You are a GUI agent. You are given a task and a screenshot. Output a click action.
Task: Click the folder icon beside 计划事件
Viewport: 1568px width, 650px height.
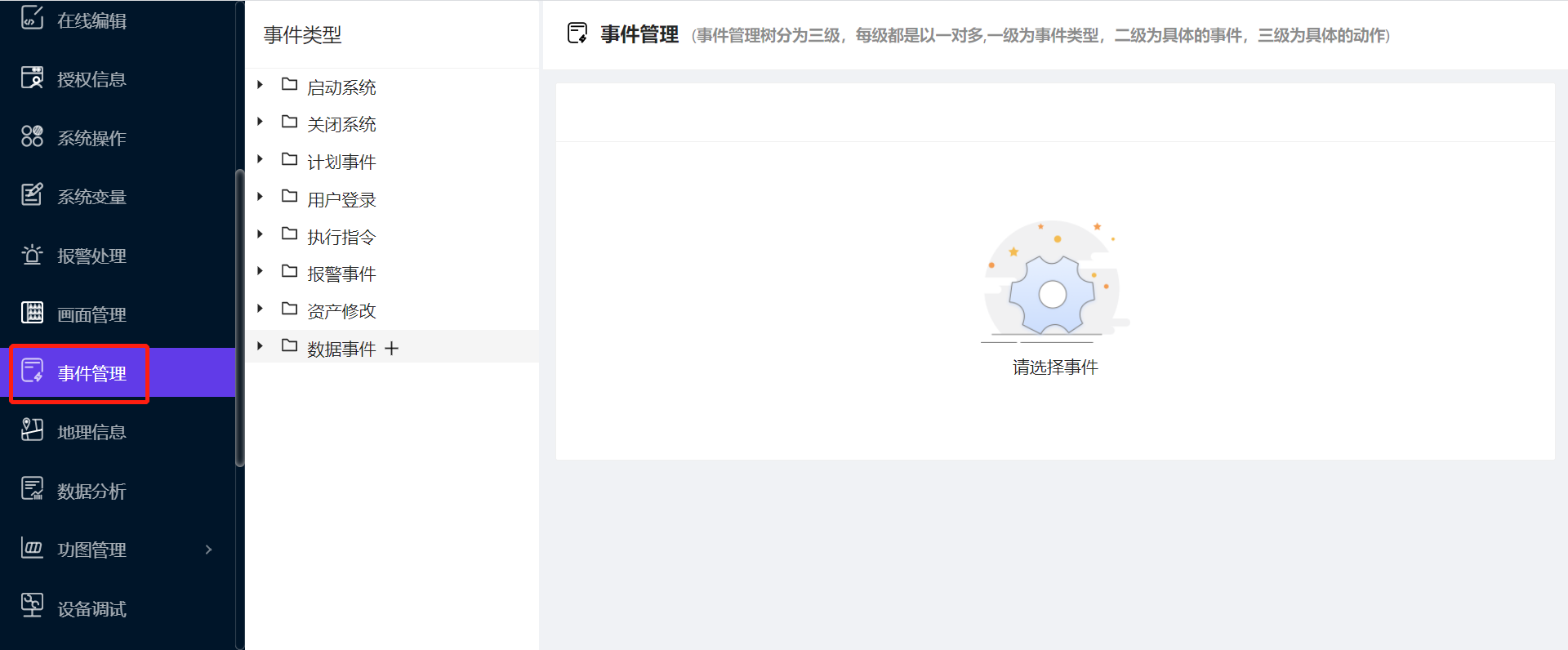(289, 159)
